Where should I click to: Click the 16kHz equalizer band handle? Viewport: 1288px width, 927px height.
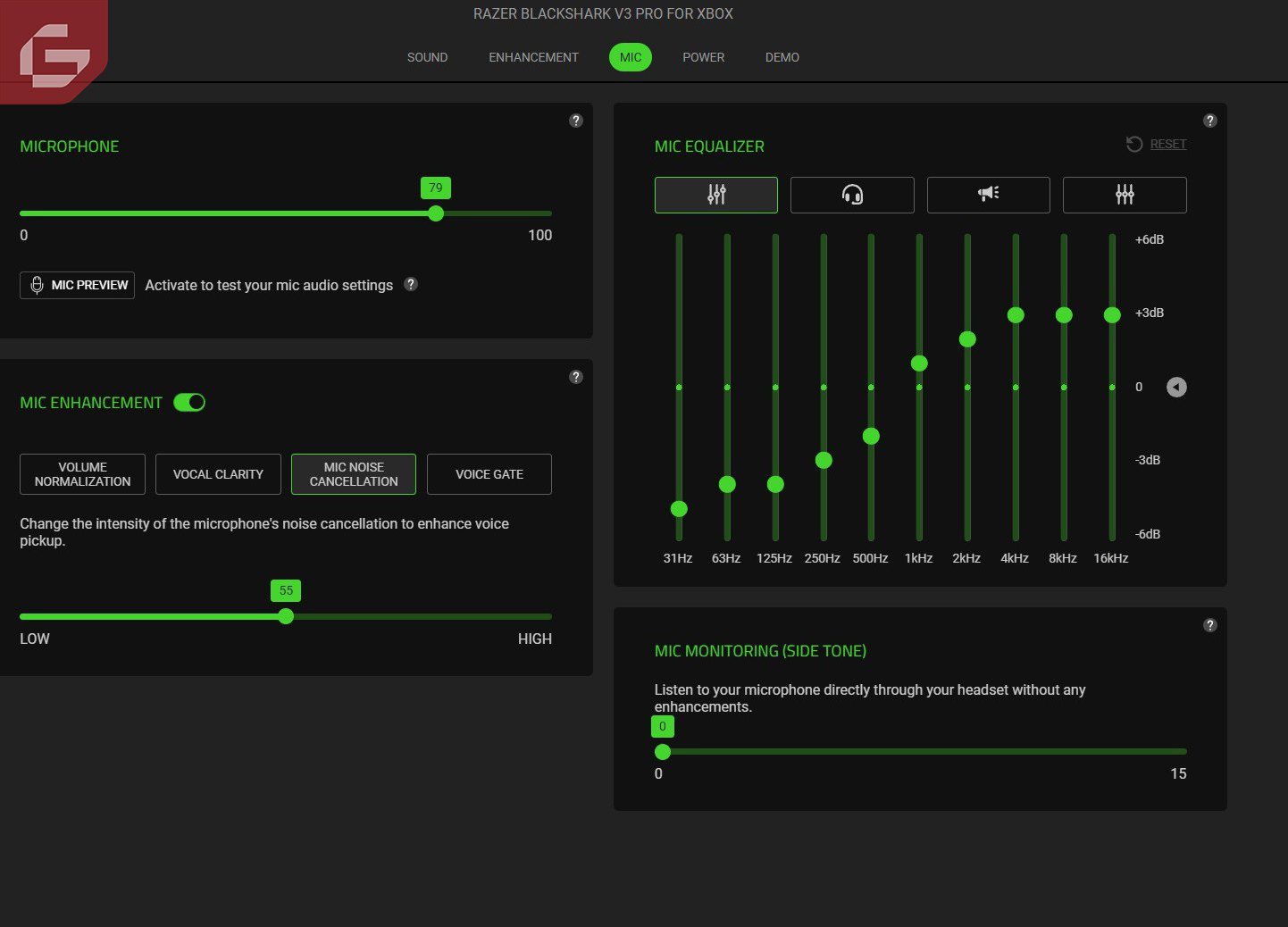click(1112, 314)
